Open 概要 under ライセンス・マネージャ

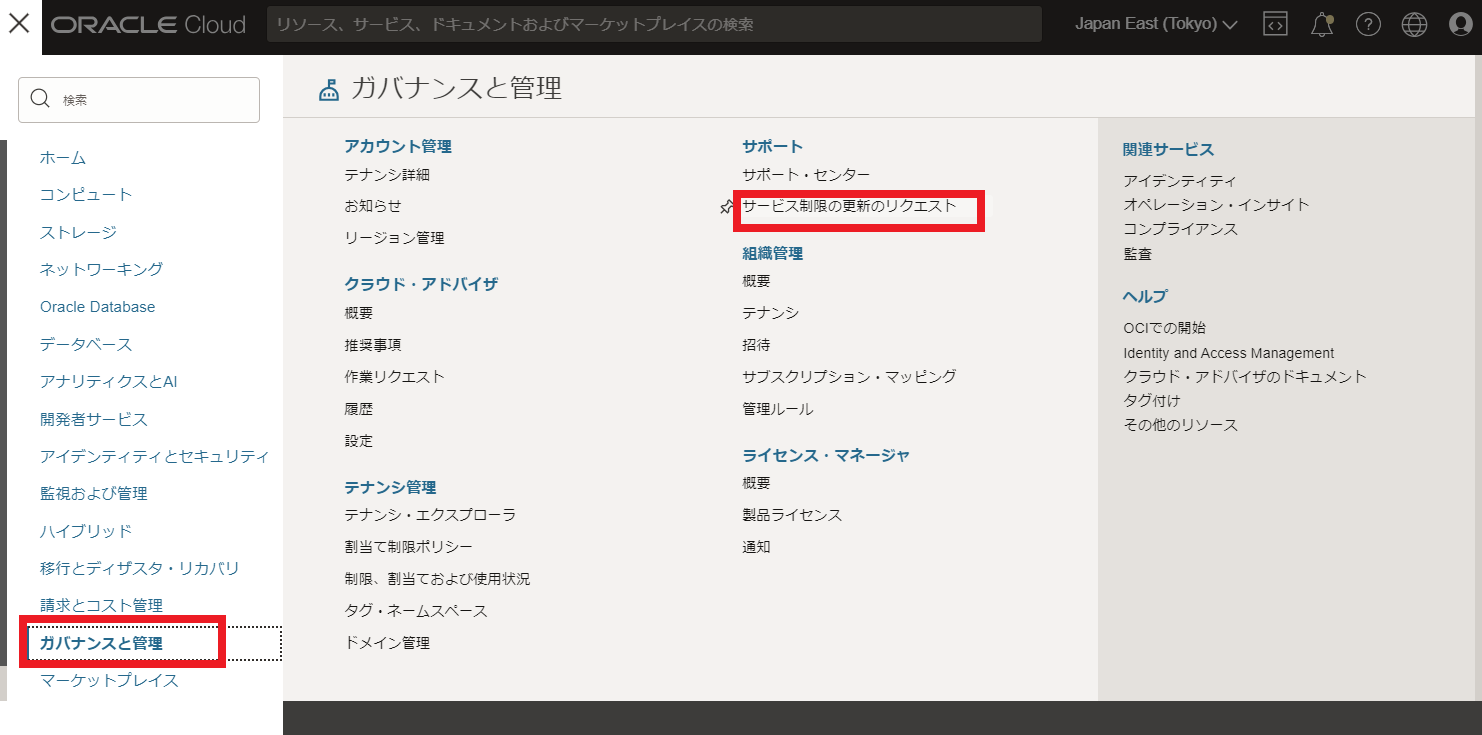[x=756, y=483]
